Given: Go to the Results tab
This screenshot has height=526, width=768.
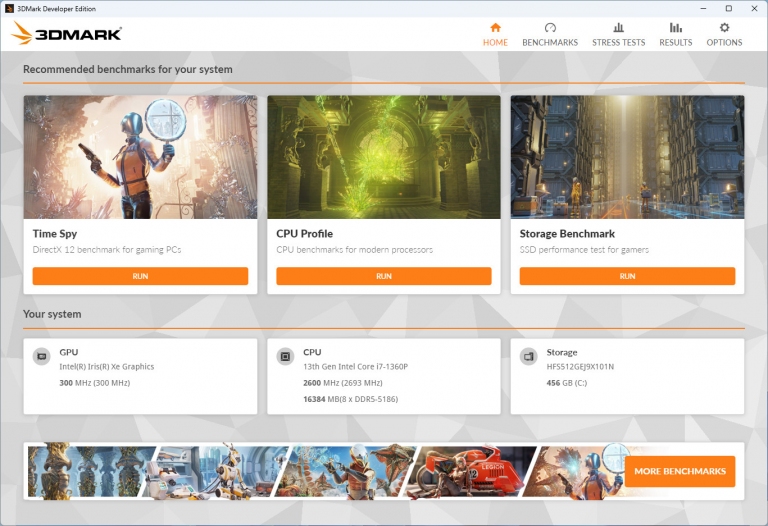Looking at the screenshot, I should coord(675,35).
